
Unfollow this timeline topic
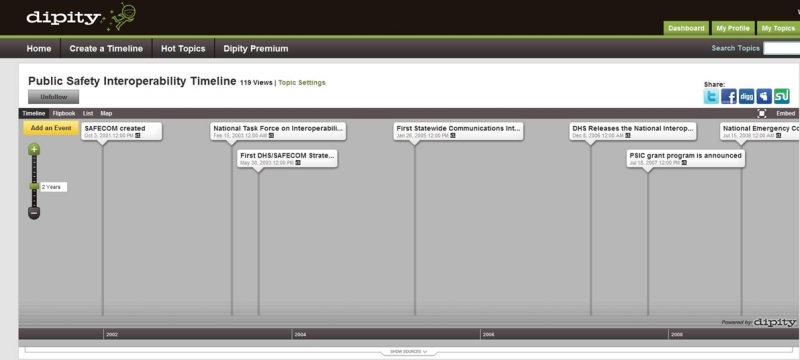54,97
